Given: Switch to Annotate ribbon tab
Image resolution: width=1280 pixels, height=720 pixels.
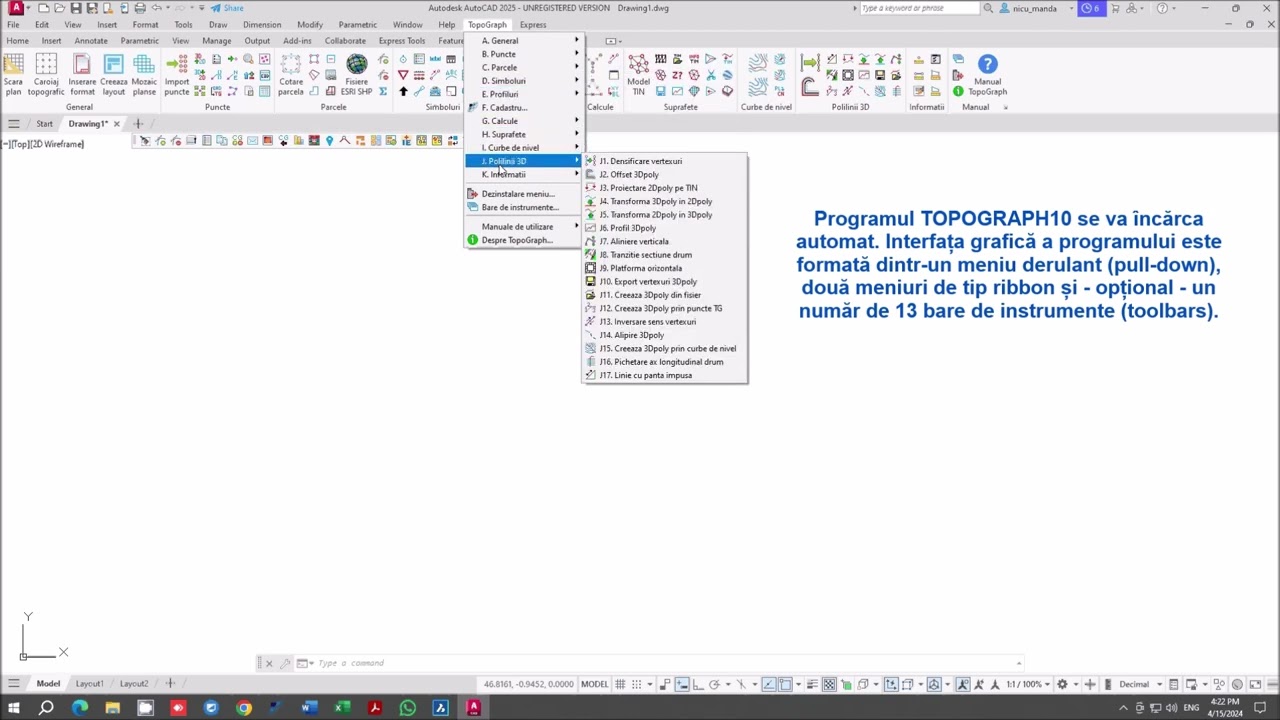Looking at the screenshot, I should click(91, 41).
